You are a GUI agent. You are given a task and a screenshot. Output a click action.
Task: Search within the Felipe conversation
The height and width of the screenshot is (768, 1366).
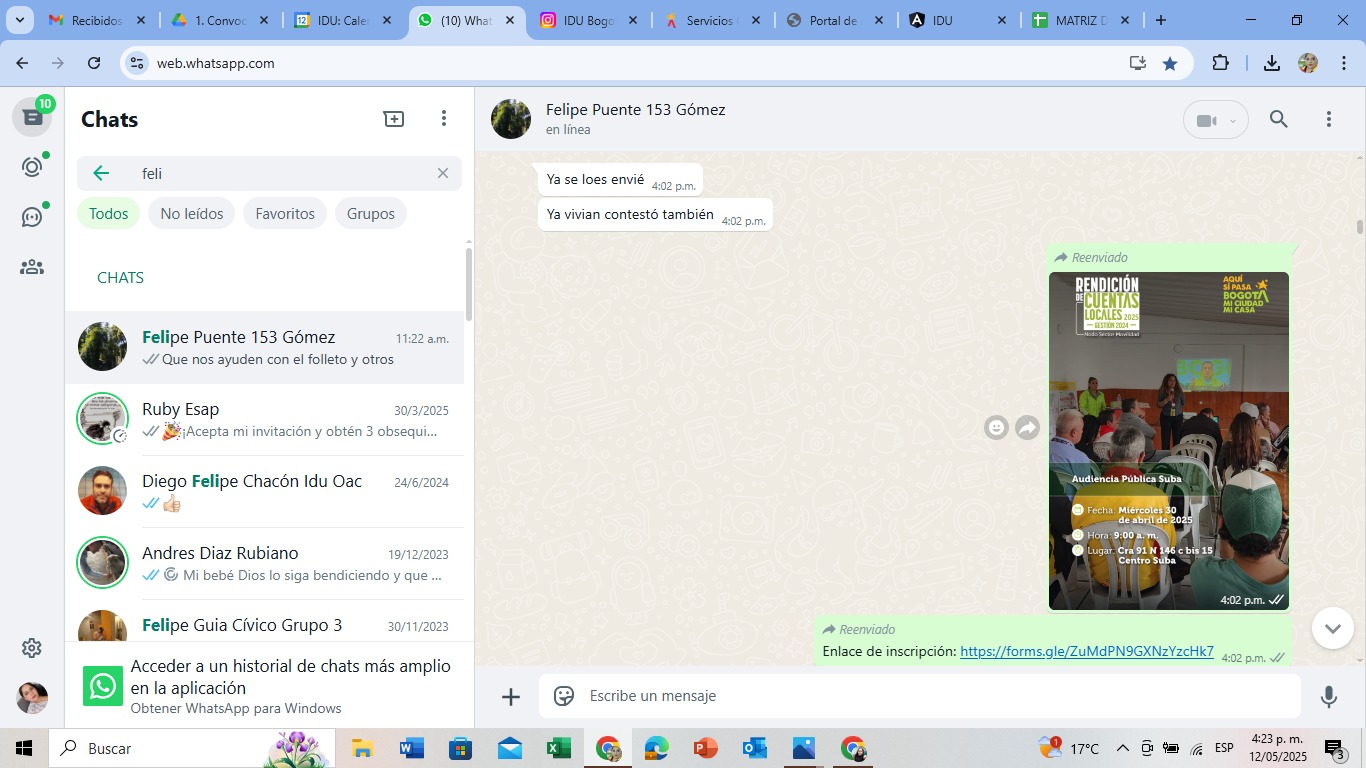[x=1278, y=120]
